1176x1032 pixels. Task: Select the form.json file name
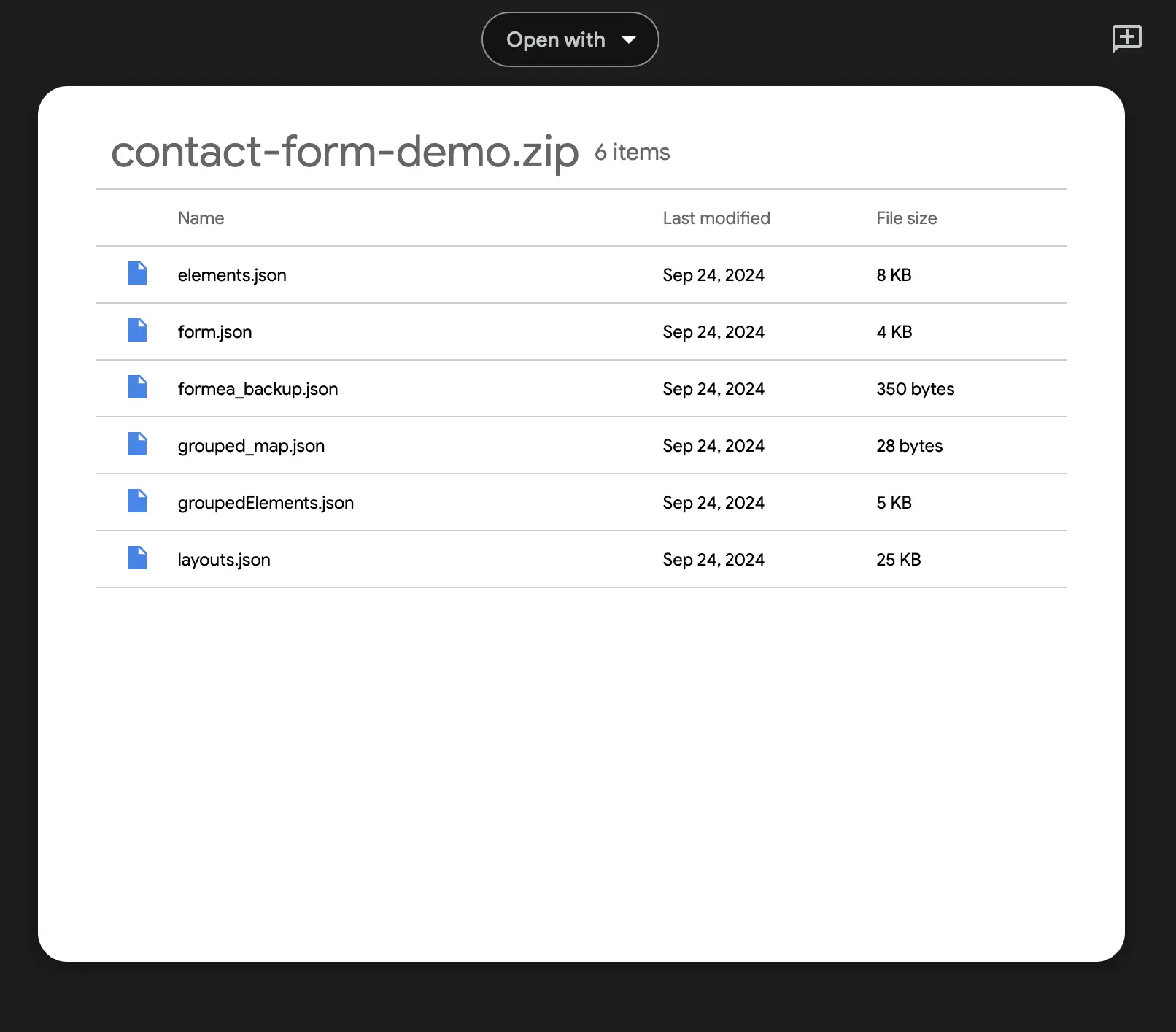tap(214, 332)
